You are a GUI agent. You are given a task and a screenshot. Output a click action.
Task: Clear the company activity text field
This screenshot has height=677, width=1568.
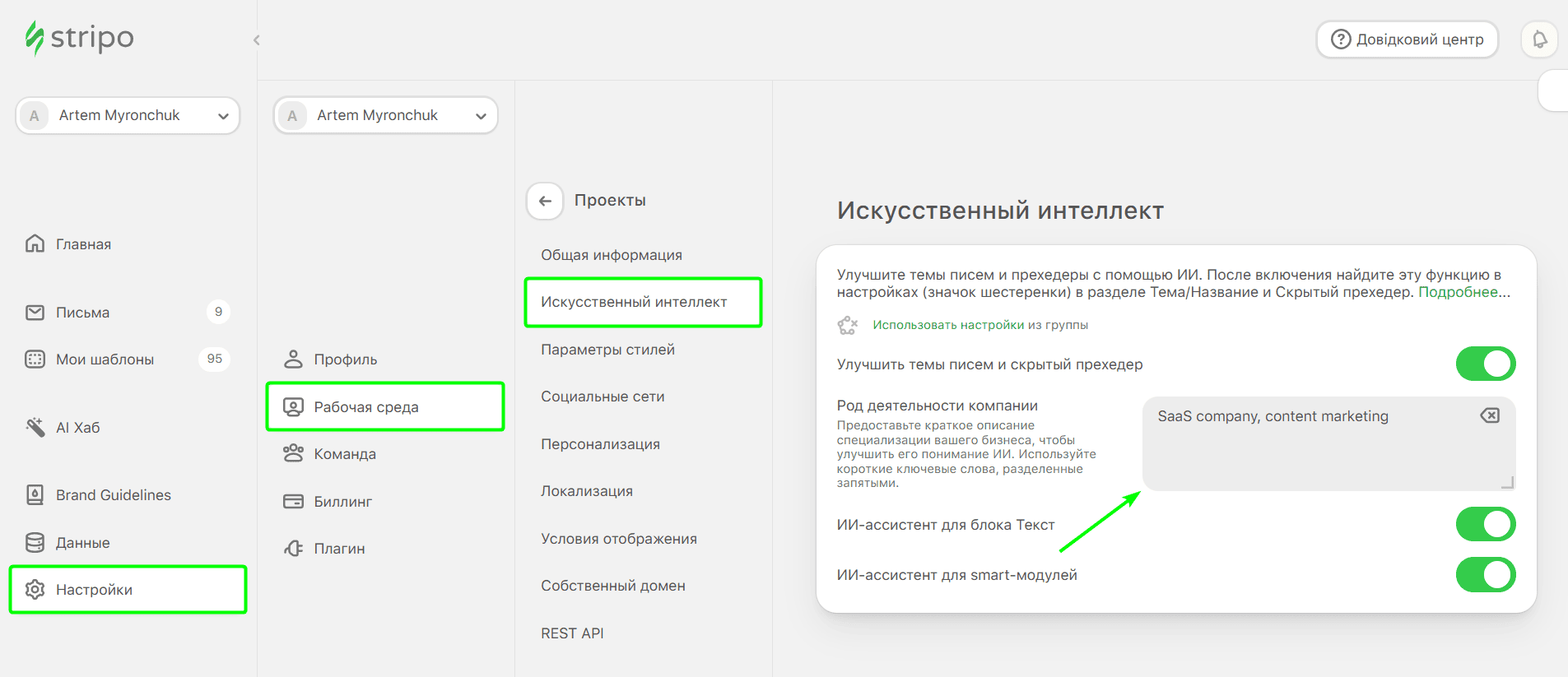click(x=1490, y=415)
